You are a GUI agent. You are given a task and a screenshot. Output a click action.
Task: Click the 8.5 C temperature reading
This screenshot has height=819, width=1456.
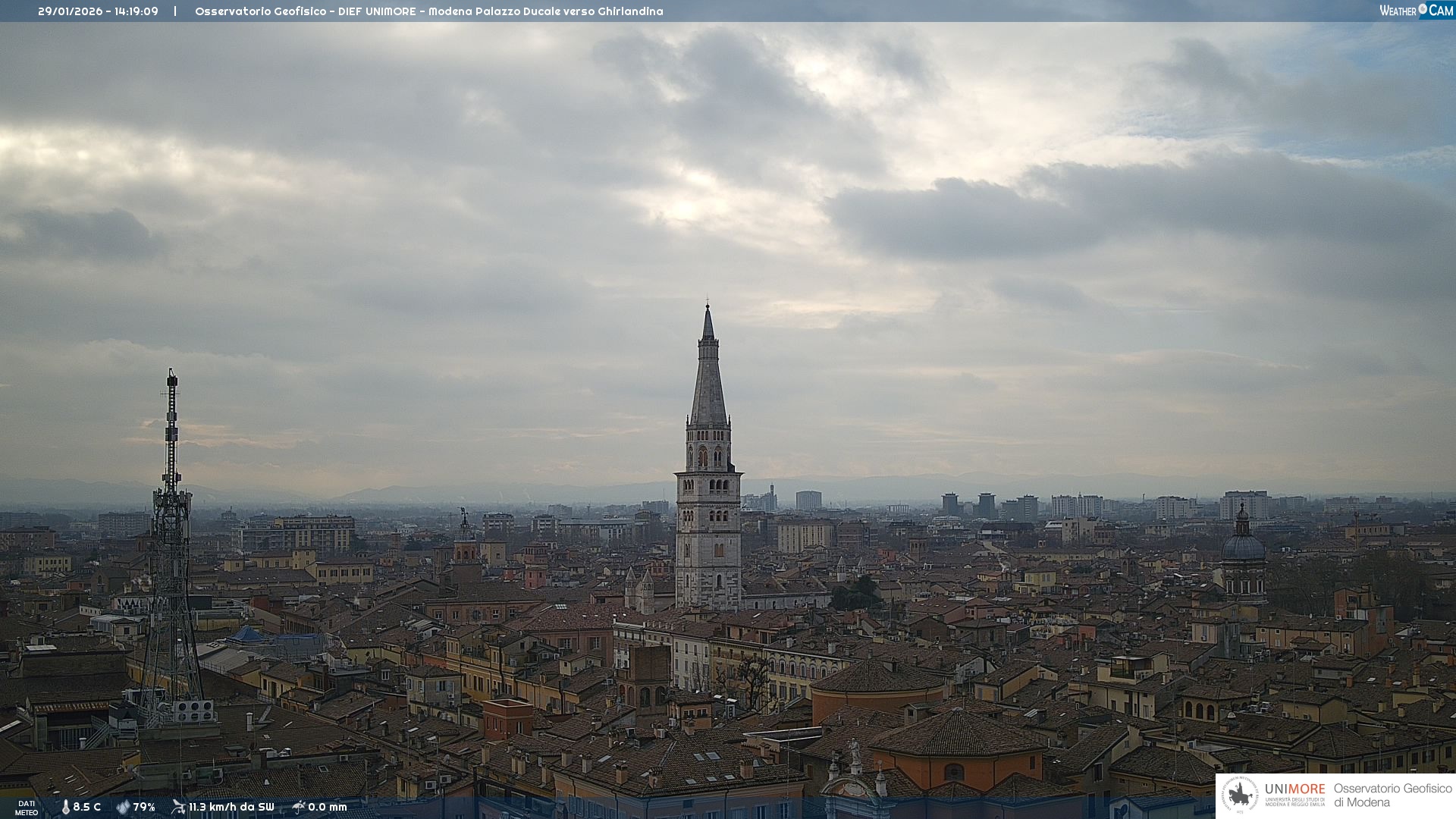[87, 807]
